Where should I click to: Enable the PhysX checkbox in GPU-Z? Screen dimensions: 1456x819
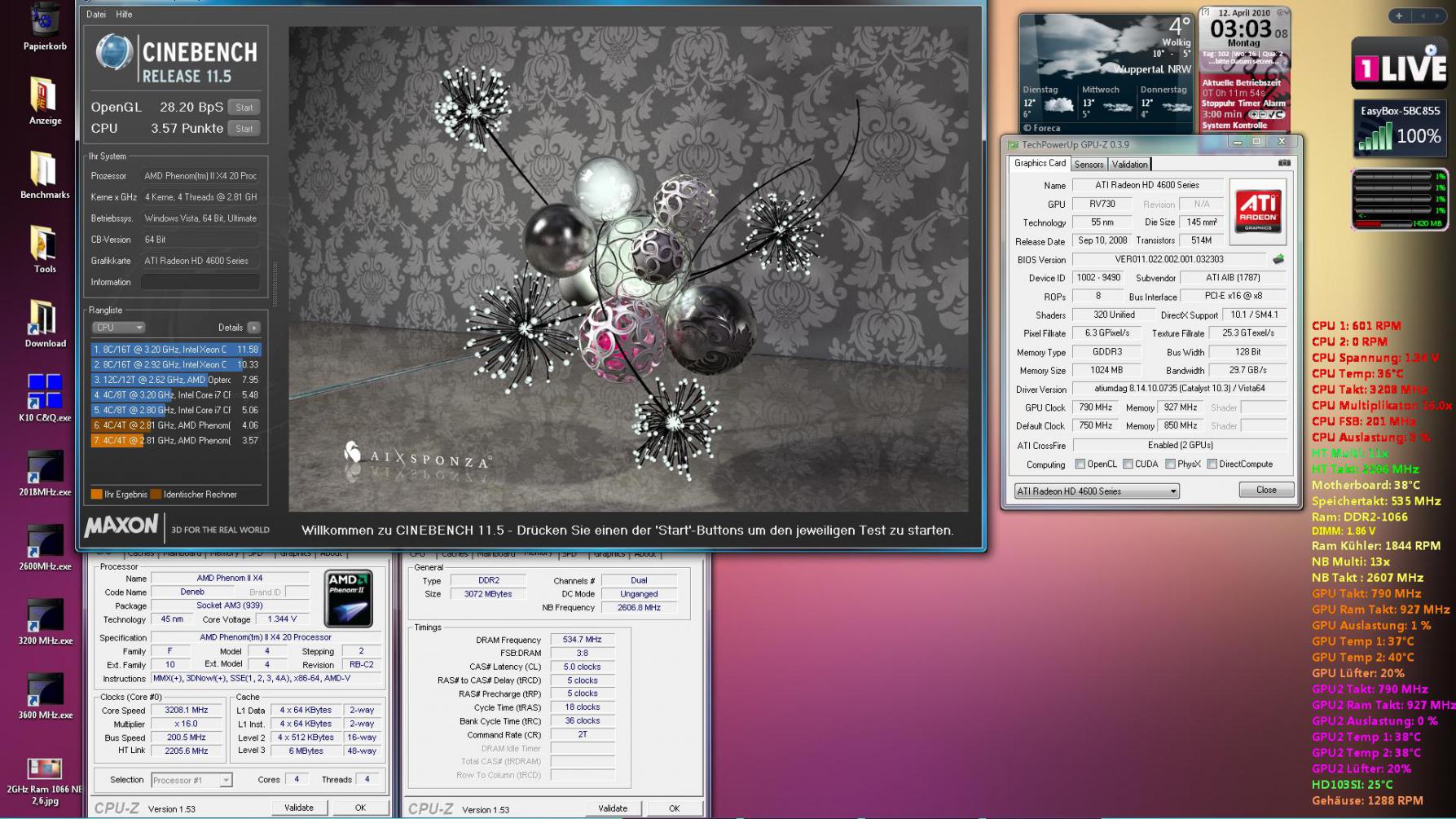(x=1170, y=465)
